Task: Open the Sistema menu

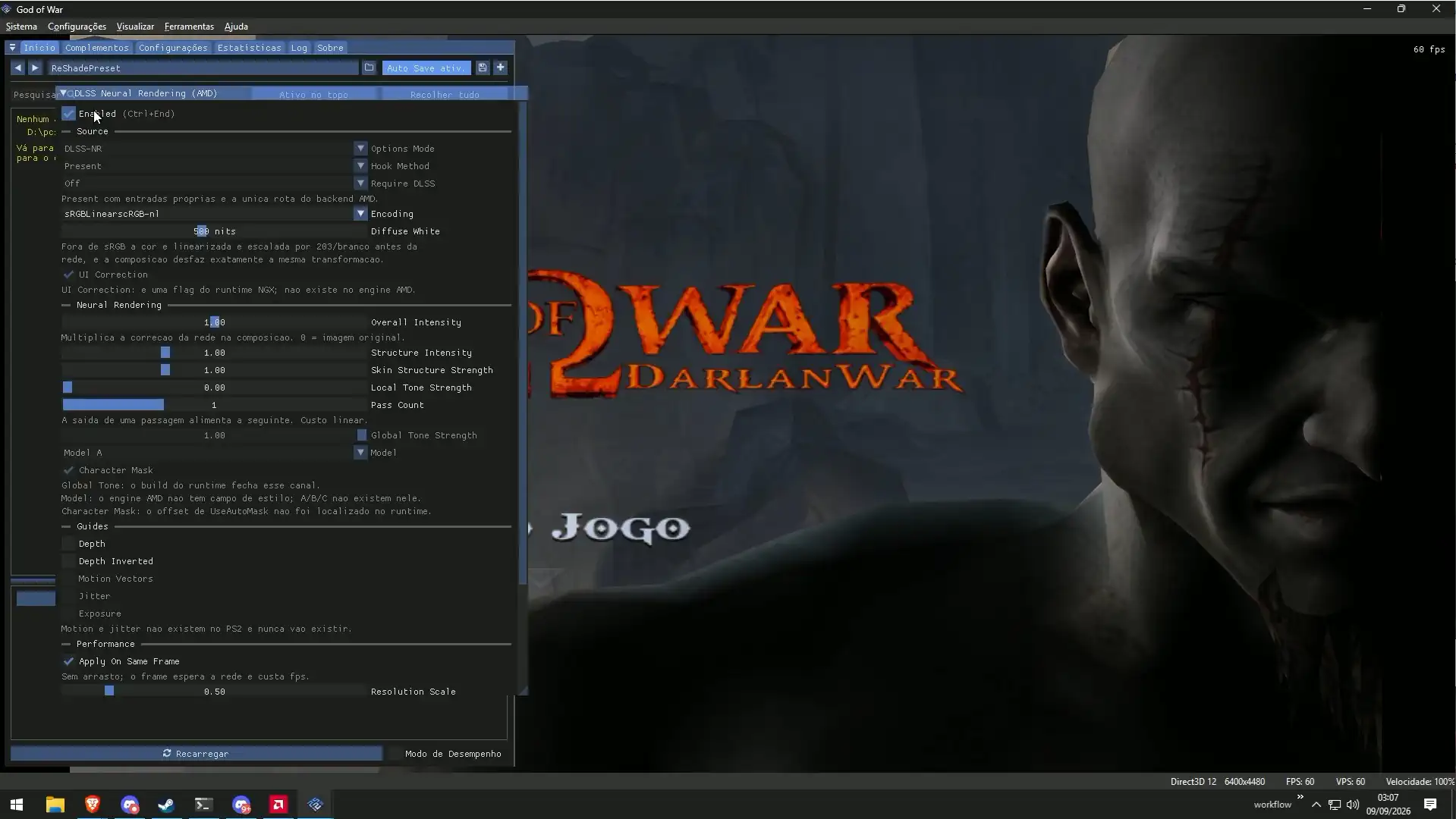Action: [21, 27]
